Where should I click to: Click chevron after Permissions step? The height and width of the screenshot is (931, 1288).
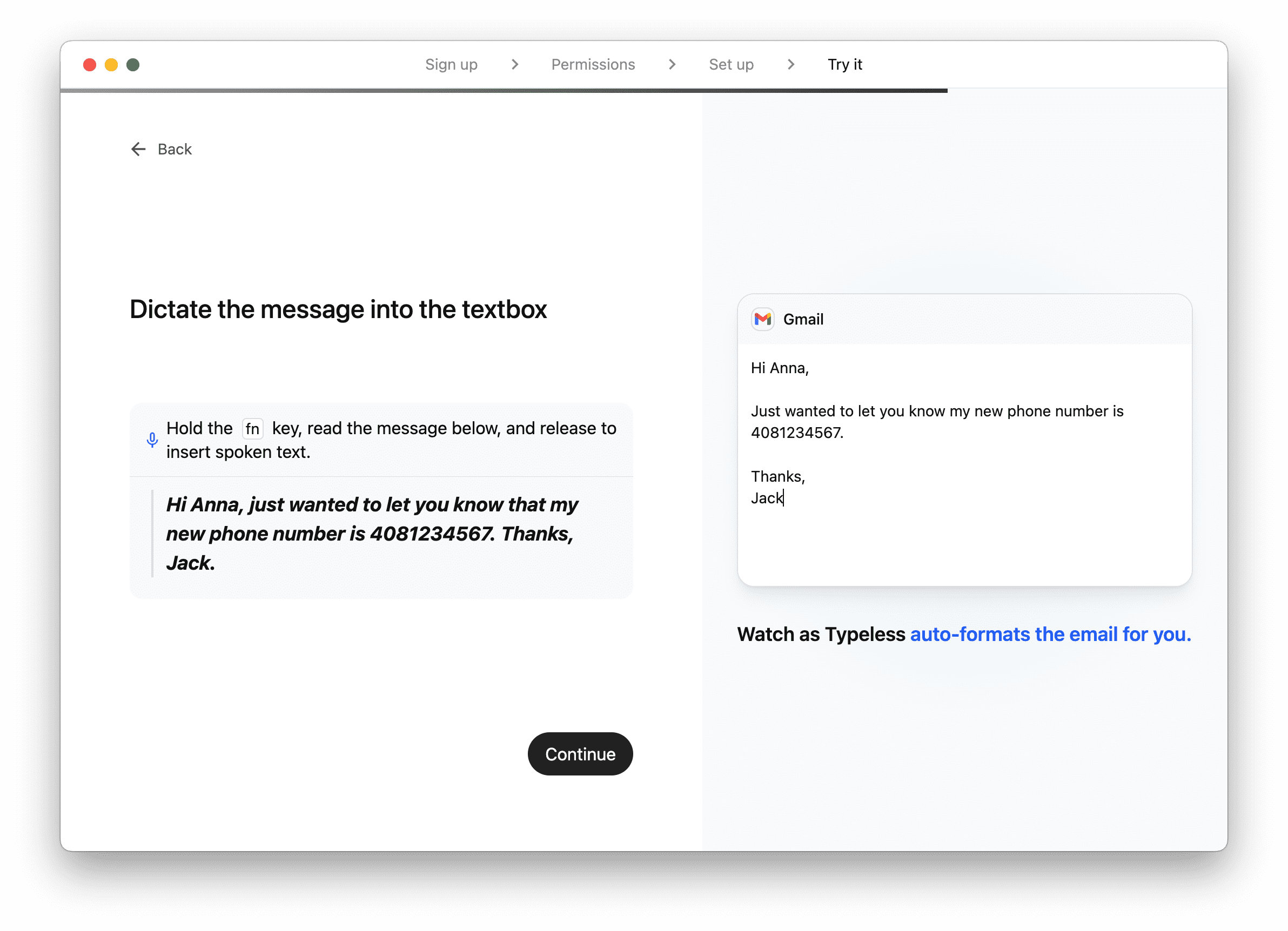pyautogui.click(x=672, y=65)
